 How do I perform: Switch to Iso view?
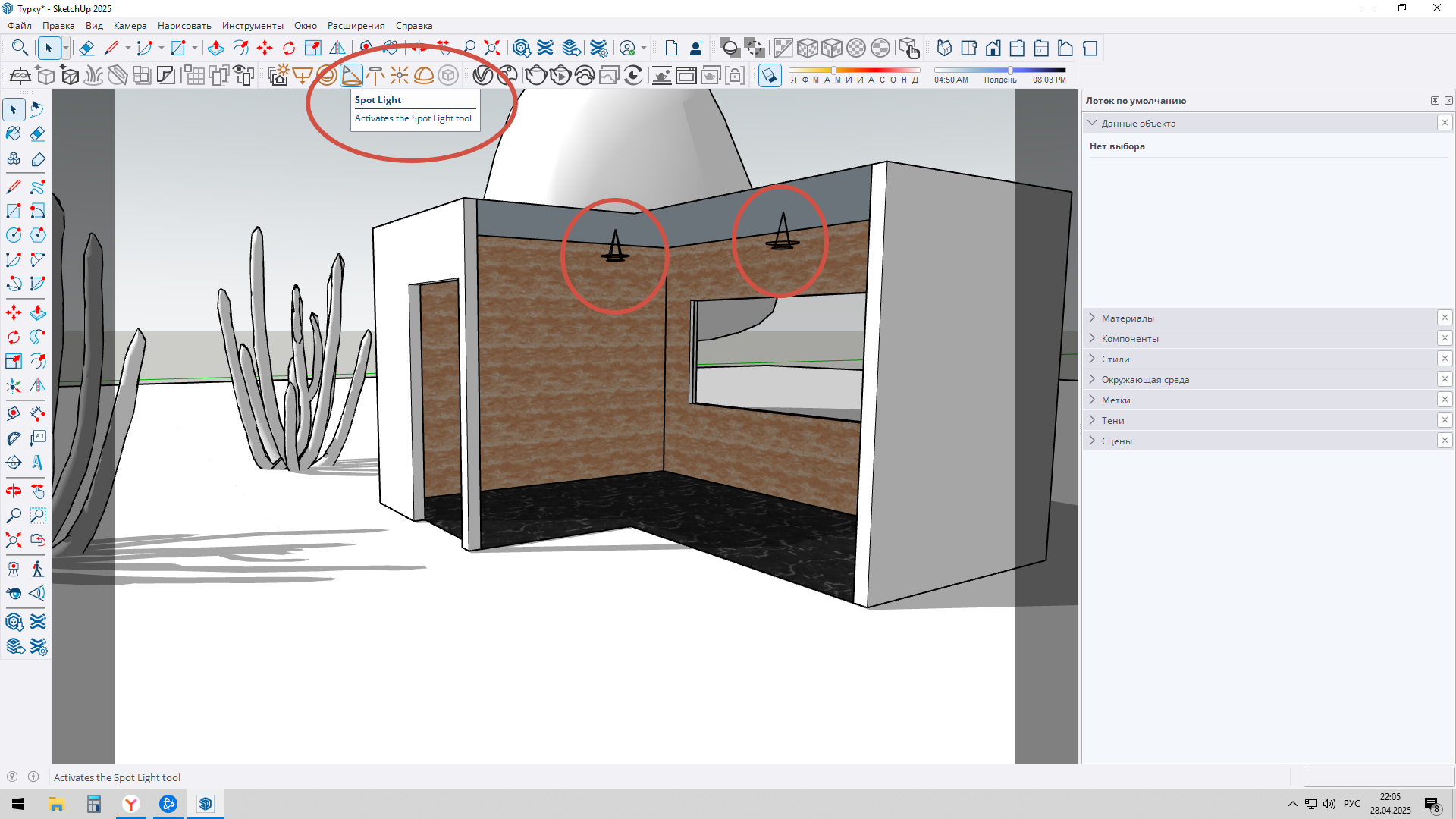[944, 49]
